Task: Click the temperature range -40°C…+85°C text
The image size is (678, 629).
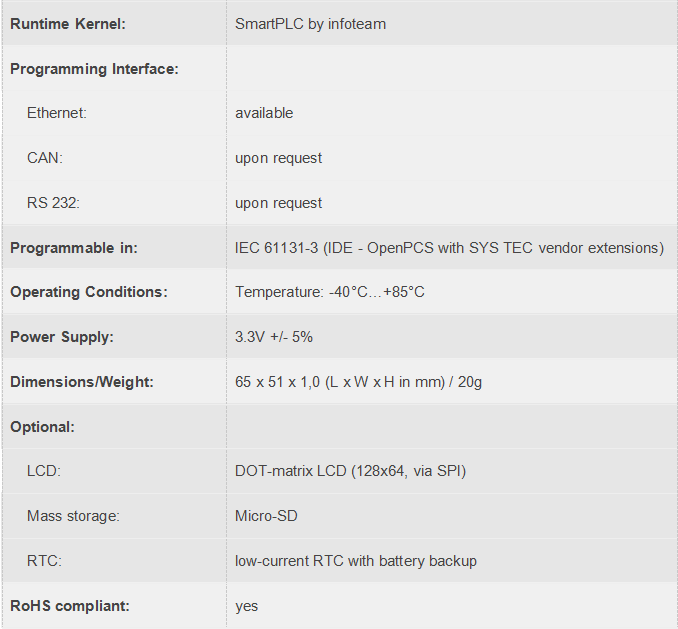Action: coord(330,292)
